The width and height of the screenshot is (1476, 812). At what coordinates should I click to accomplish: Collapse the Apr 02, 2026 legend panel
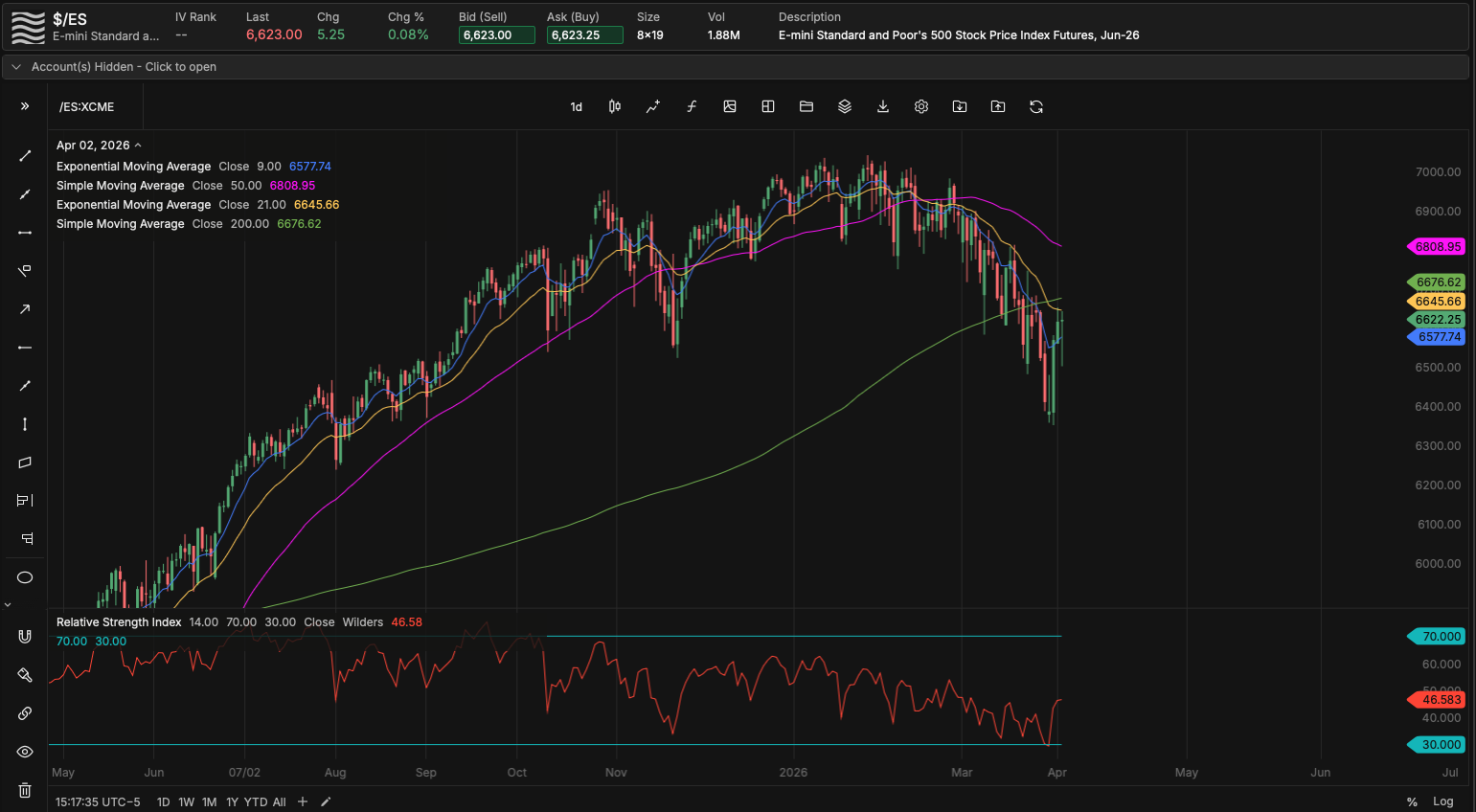(138, 145)
